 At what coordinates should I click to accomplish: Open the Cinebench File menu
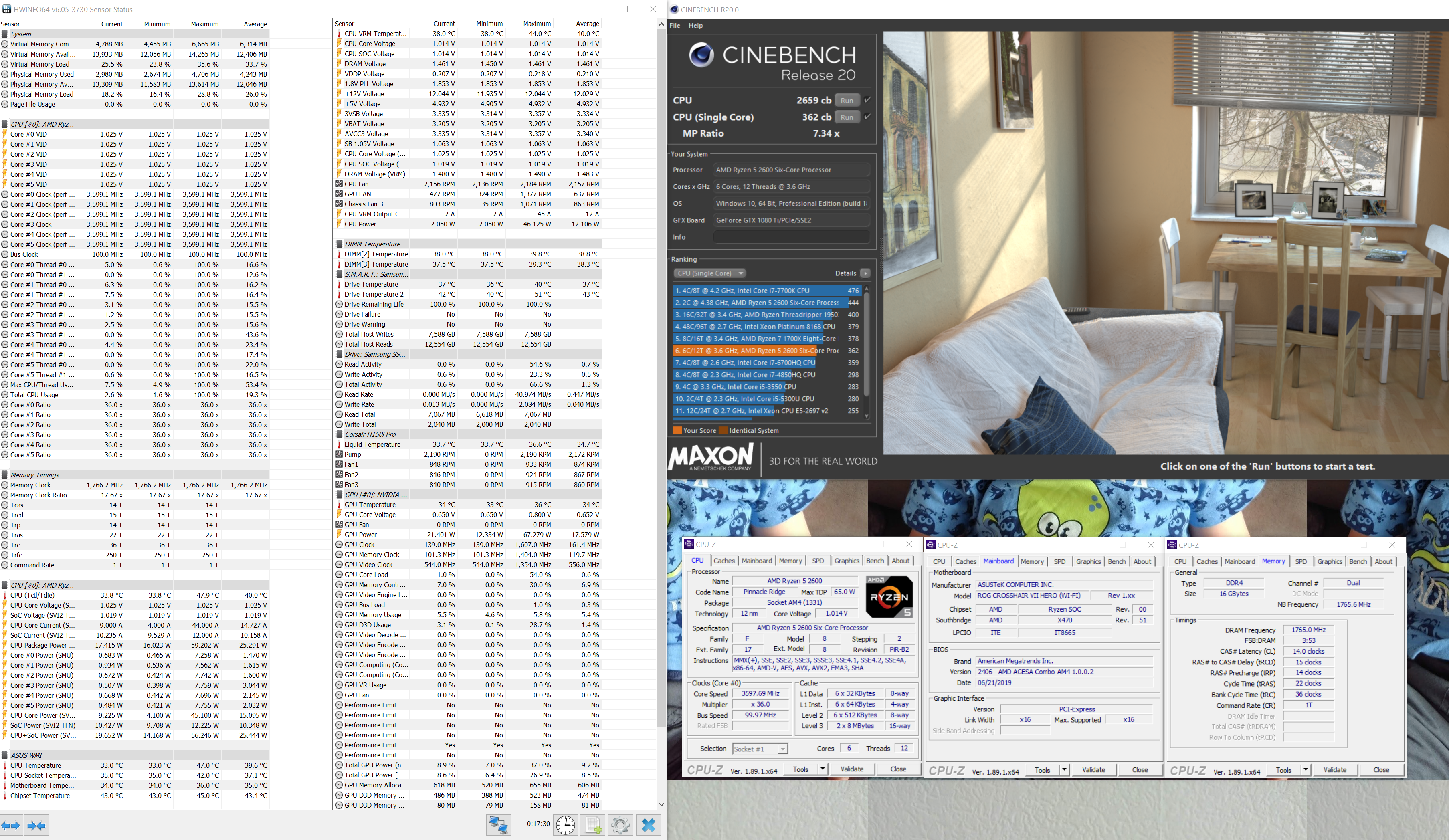point(675,25)
